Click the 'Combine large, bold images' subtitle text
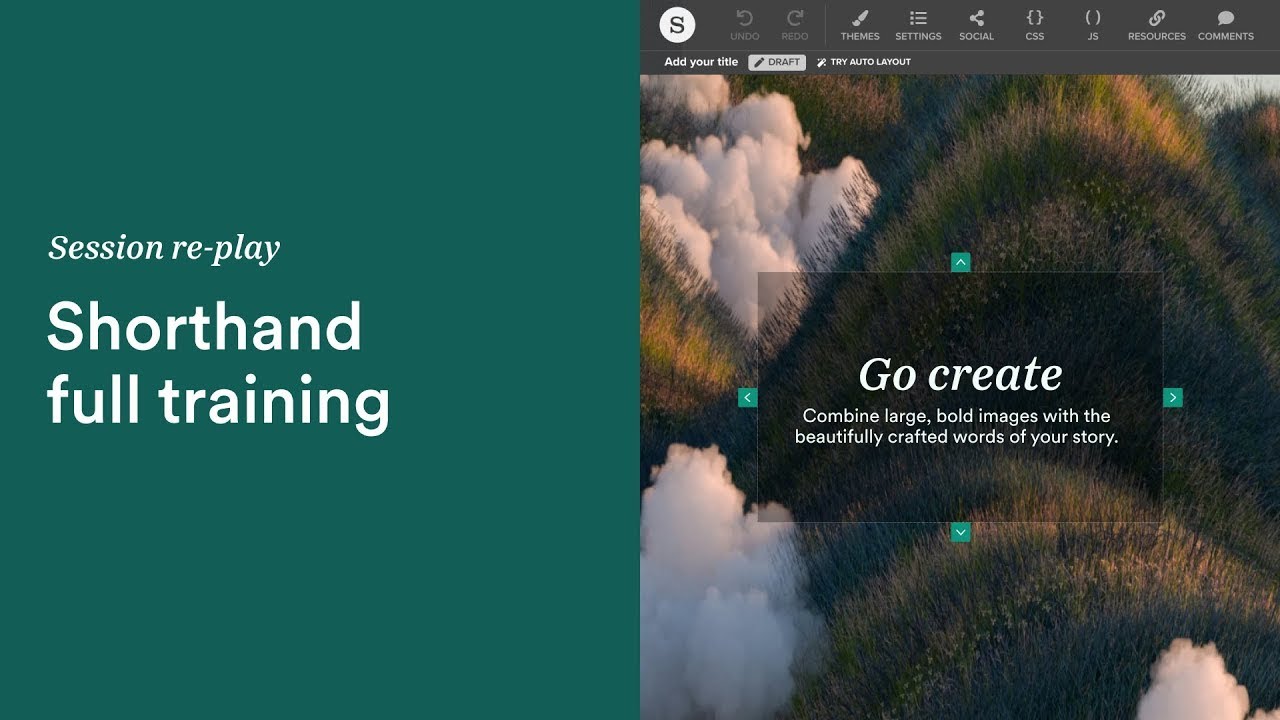Image resolution: width=1280 pixels, height=720 pixels. point(957,426)
